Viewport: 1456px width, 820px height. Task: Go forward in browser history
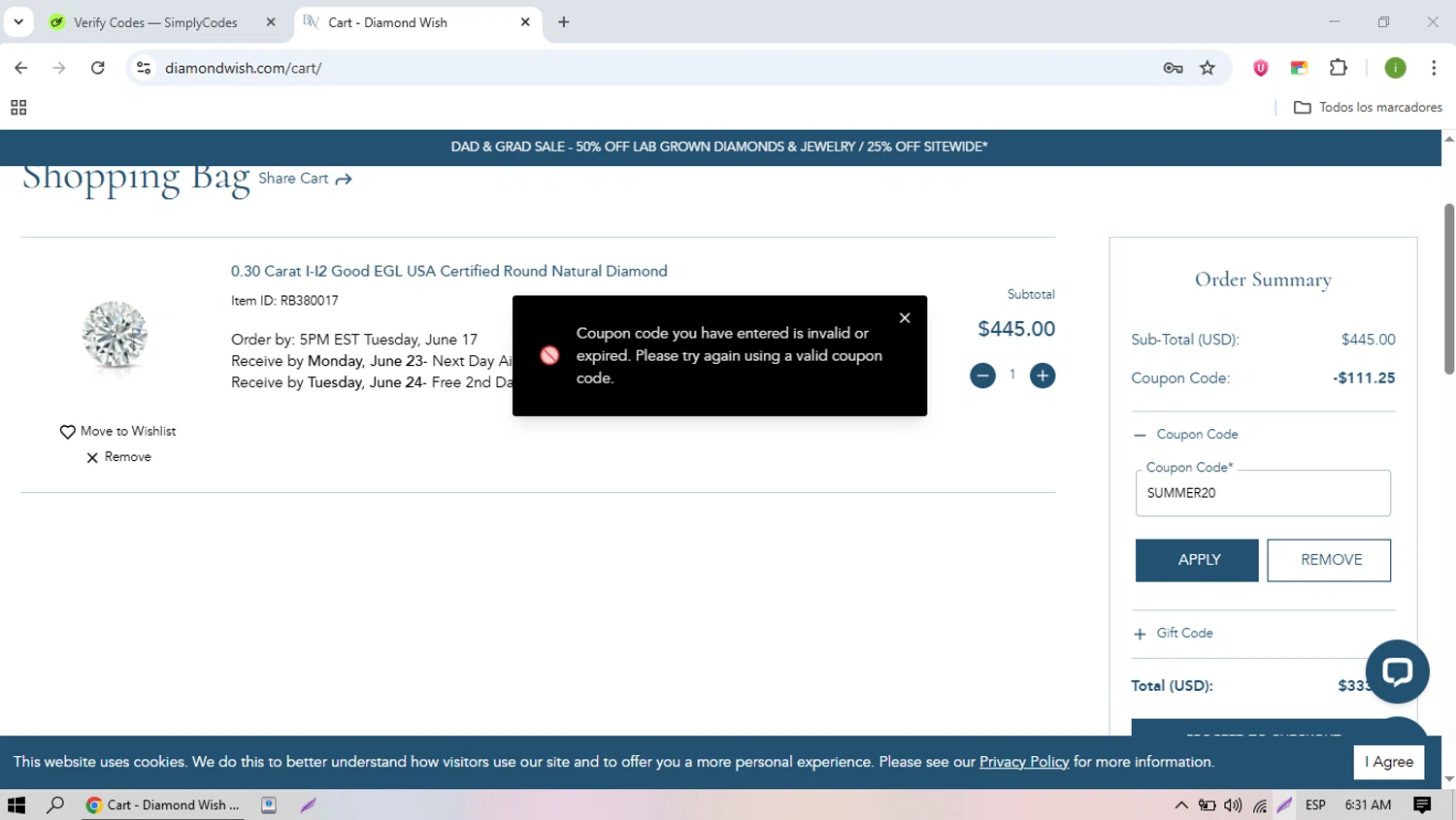coord(59,68)
